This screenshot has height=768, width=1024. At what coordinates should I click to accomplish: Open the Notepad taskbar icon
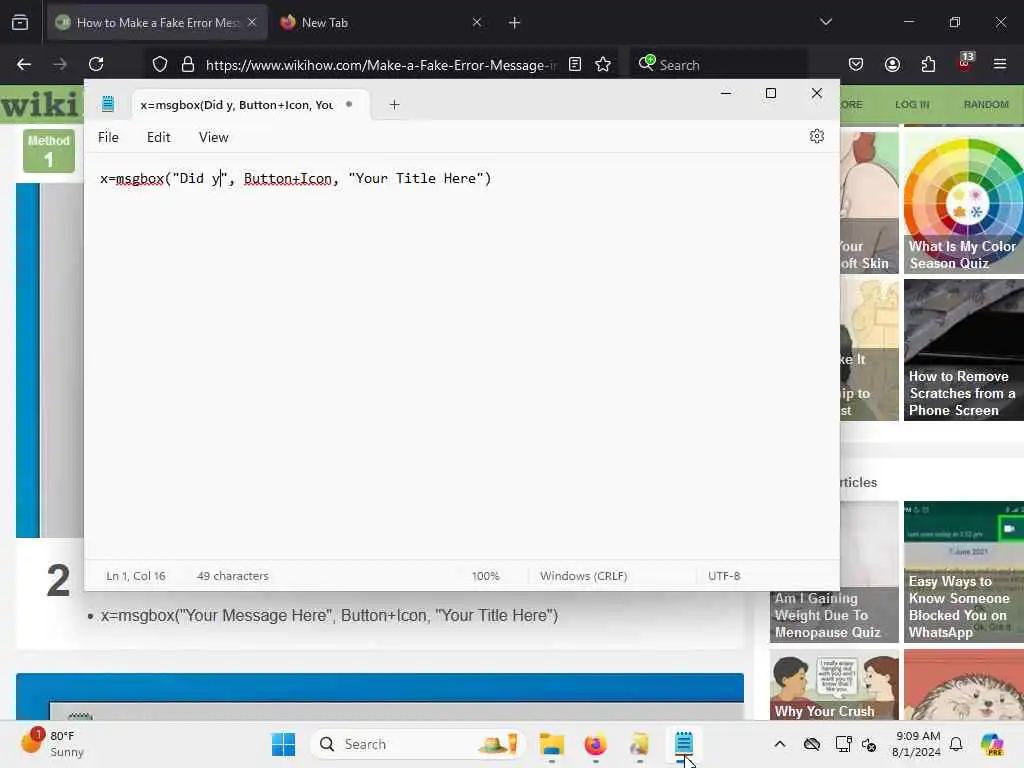[683, 744]
